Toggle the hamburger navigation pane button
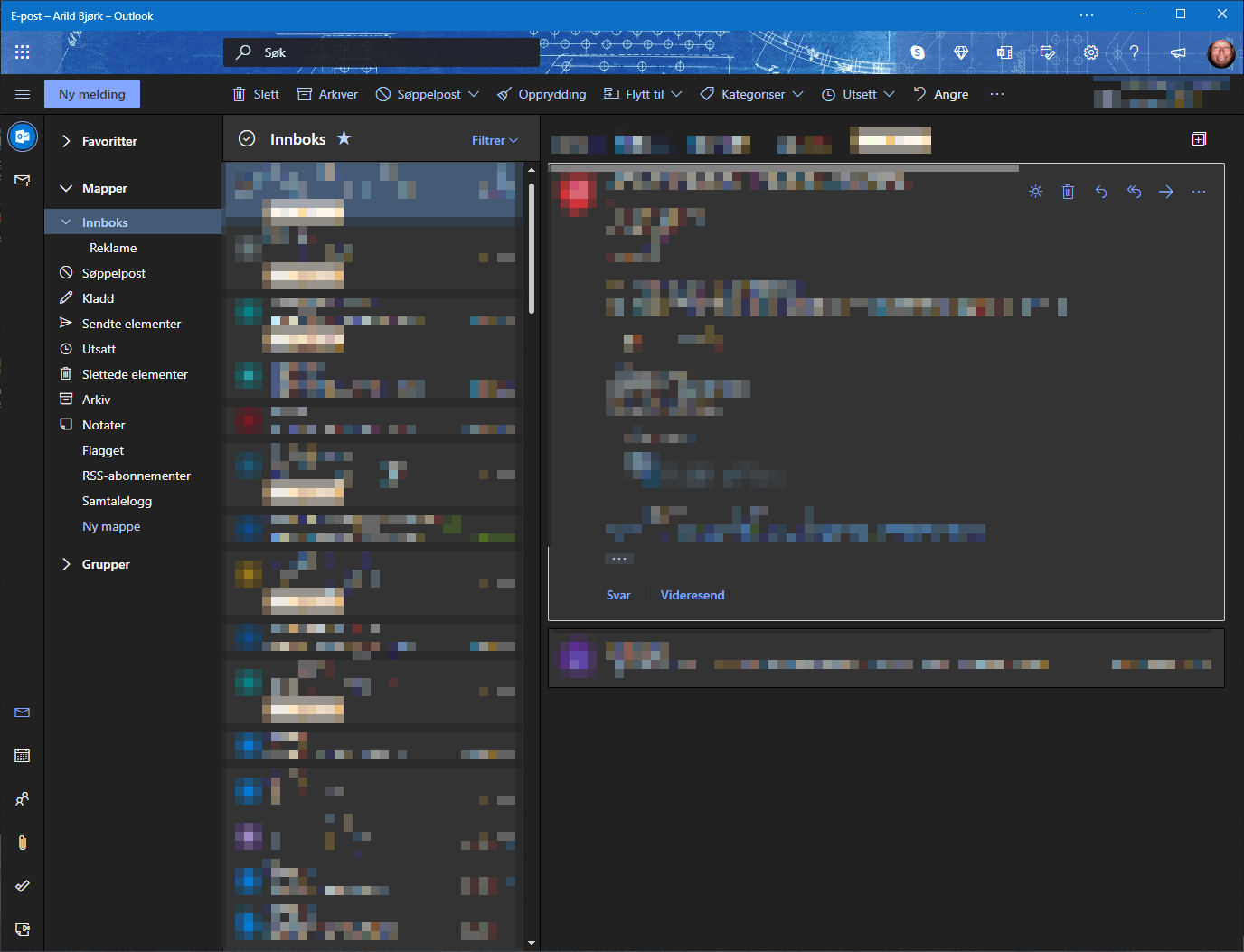 [x=23, y=94]
